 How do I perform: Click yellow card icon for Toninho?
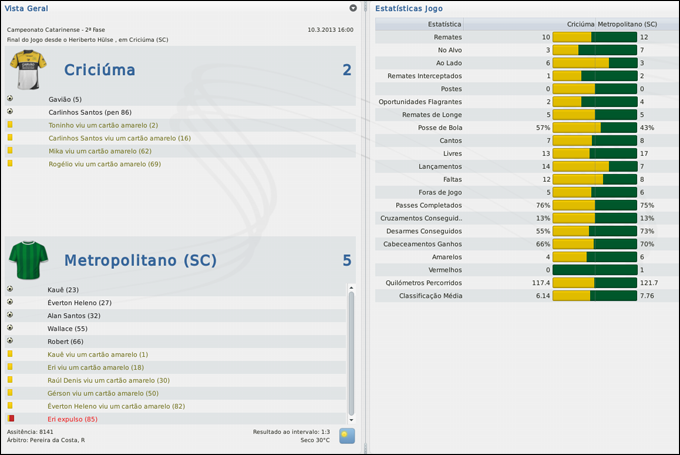[10, 124]
